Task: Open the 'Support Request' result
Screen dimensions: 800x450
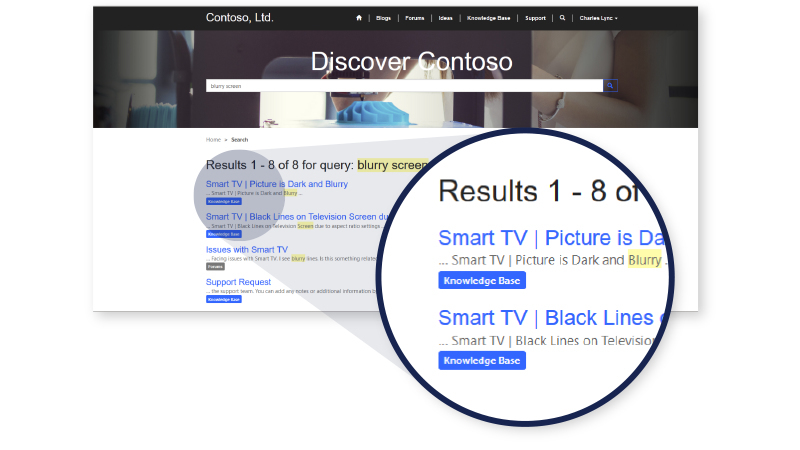Action: pos(238,282)
